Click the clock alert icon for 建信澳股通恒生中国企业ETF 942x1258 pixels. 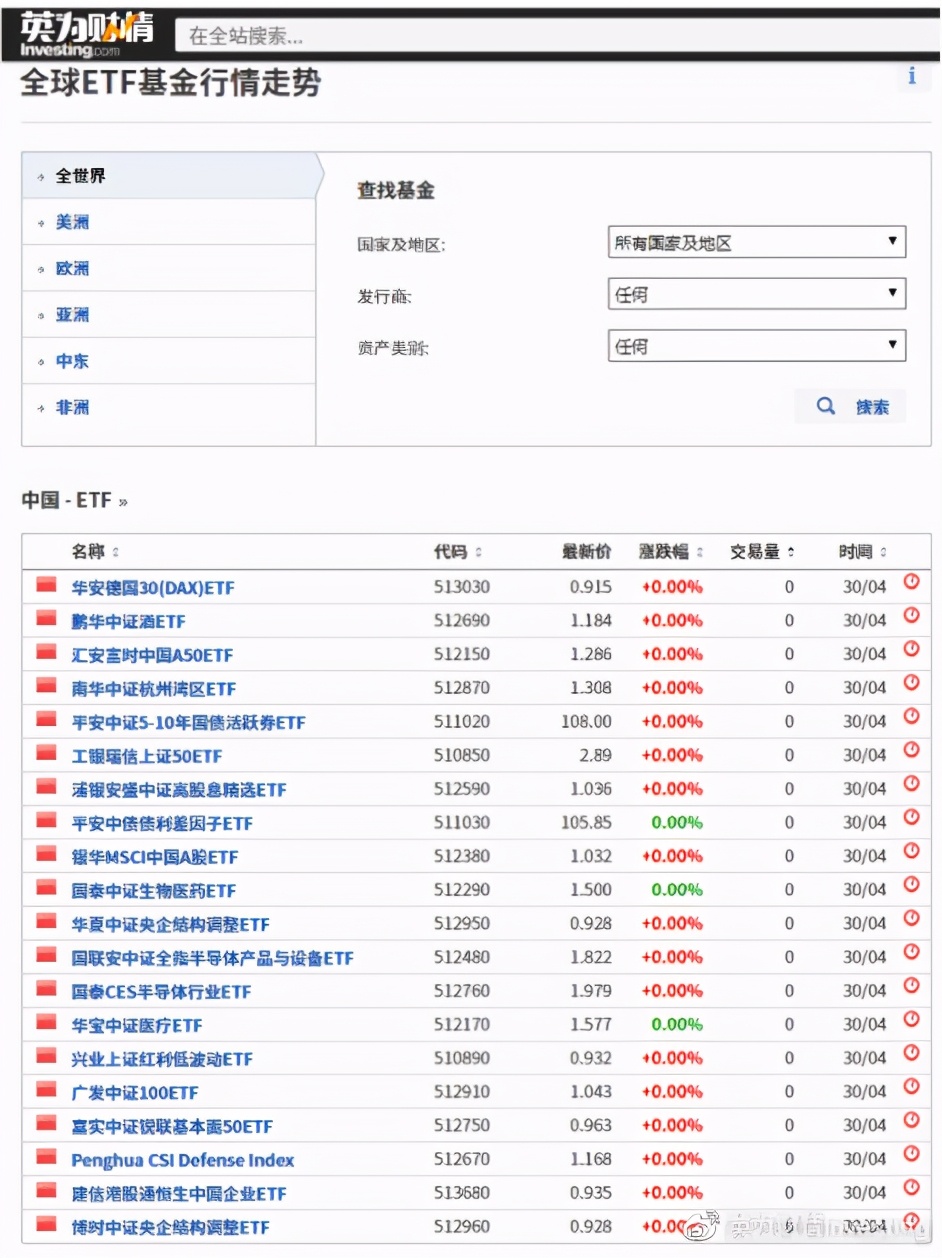(x=911, y=1189)
